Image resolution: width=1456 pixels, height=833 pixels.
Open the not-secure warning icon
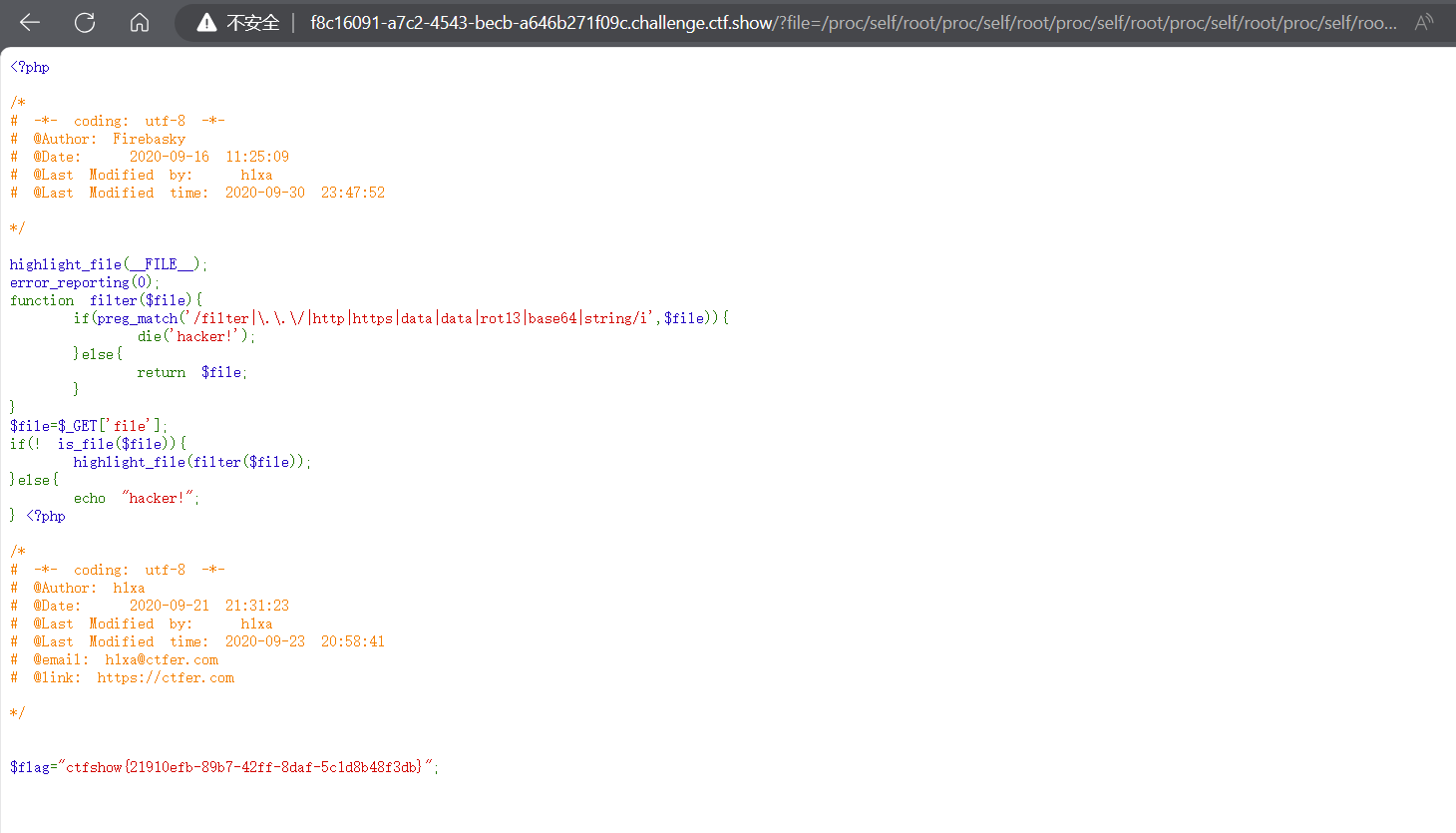(x=206, y=22)
